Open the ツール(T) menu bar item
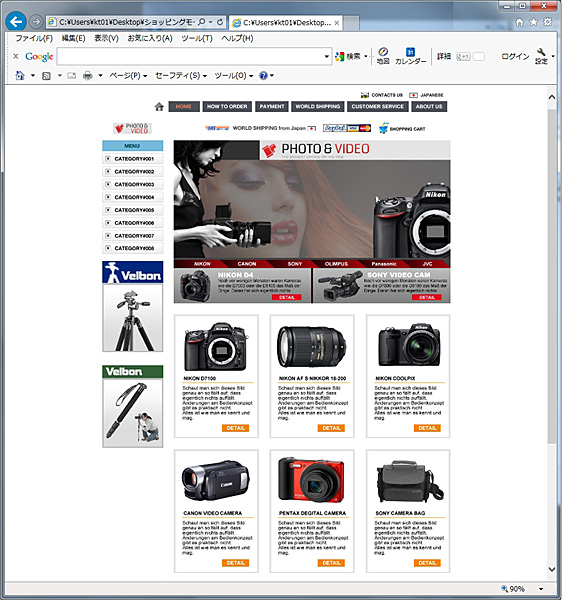Viewport: 562px width, 600px height. click(197, 38)
